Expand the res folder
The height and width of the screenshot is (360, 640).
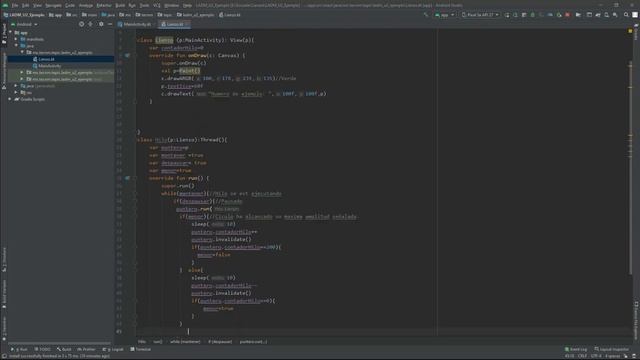click(16, 93)
